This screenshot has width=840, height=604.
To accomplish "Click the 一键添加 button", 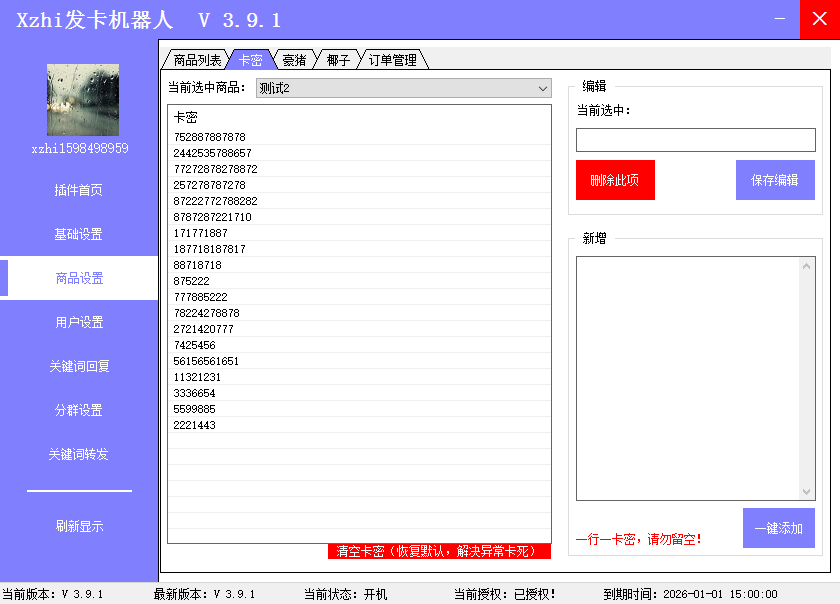I will (778, 528).
